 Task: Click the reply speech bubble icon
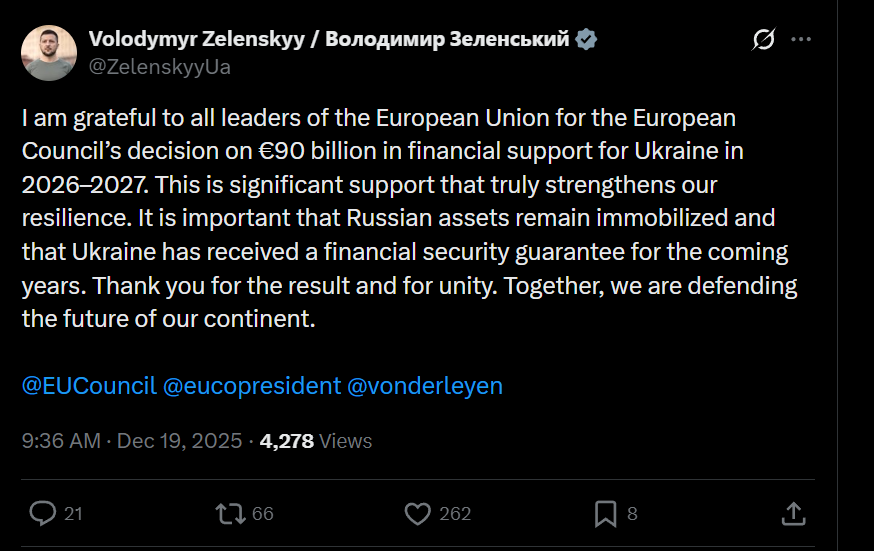coord(42,513)
